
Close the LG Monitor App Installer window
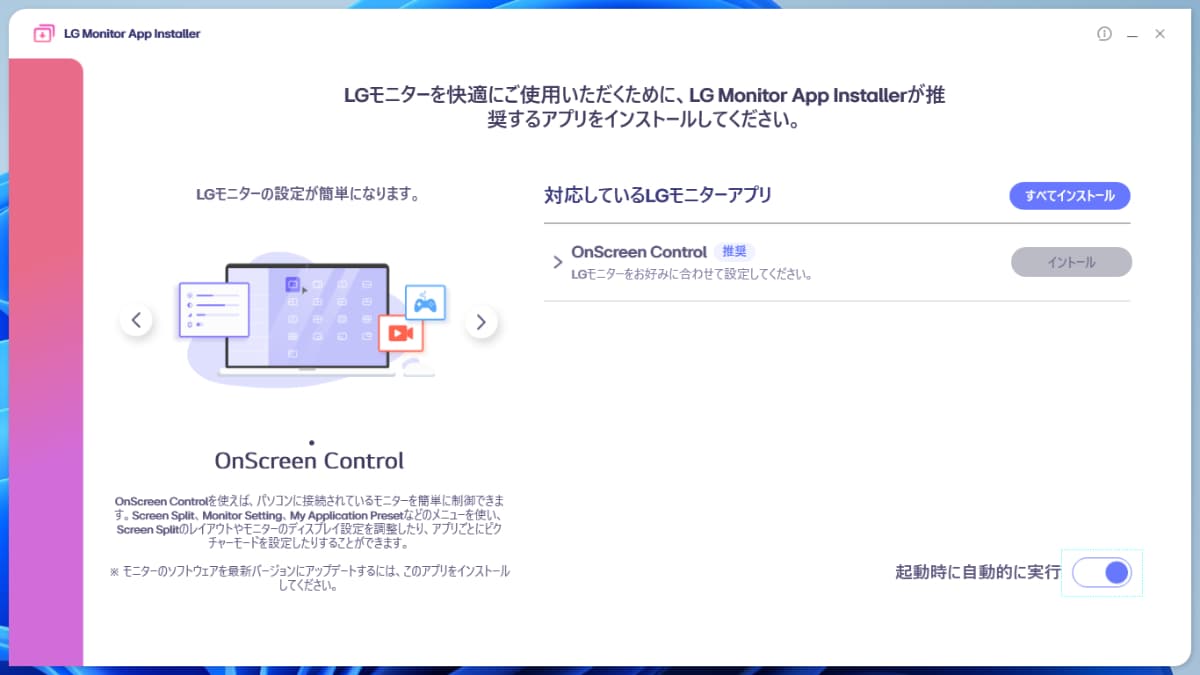click(x=1160, y=34)
